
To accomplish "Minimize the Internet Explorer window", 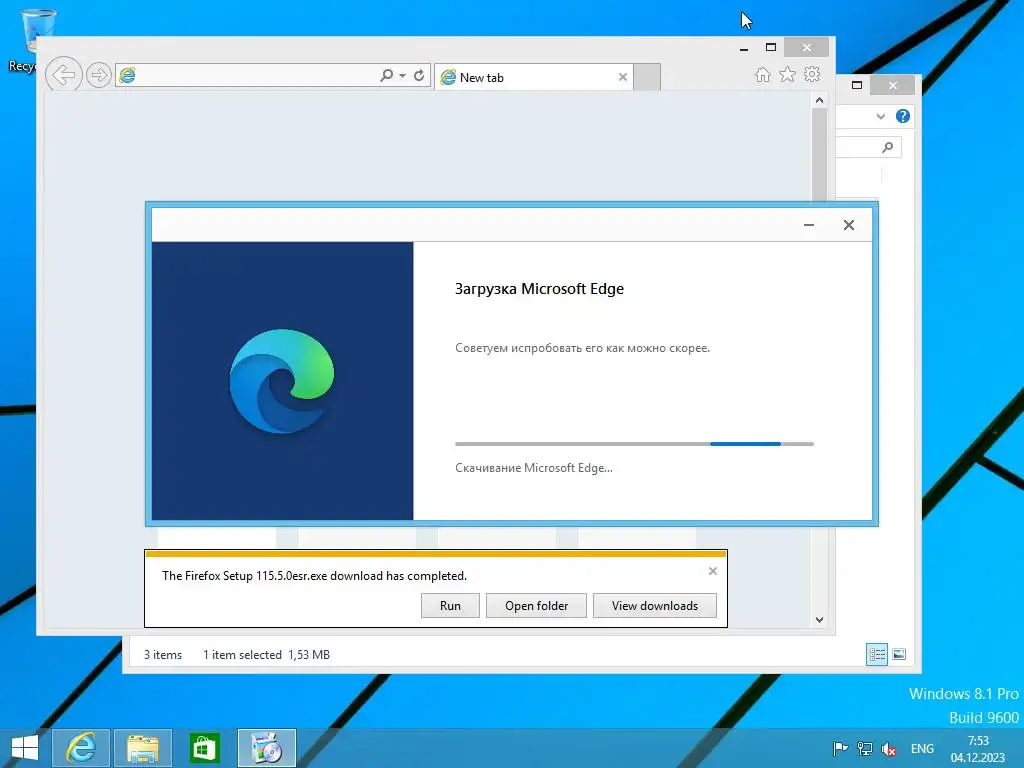I will (x=744, y=48).
